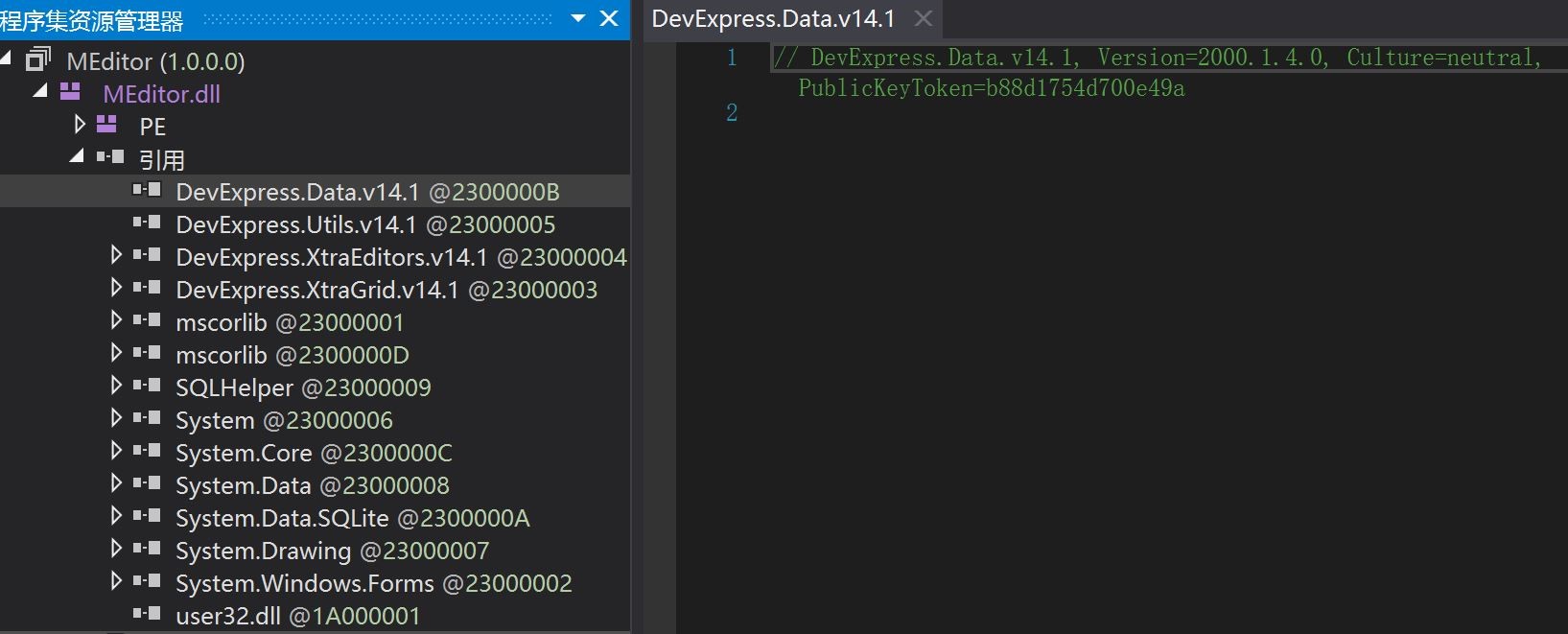Click user32.dll module reference icon
This screenshot has height=634, width=1568.
[147, 614]
